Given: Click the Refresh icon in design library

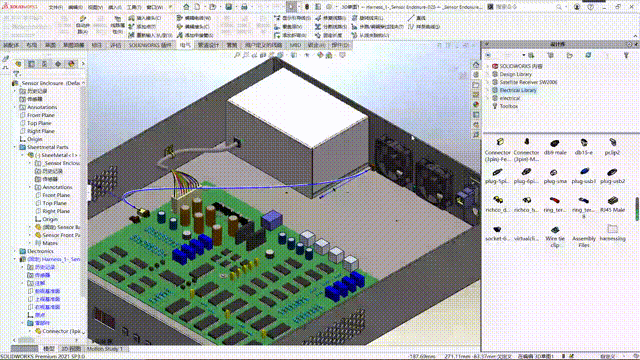Looking at the screenshot, I should coord(588,55).
